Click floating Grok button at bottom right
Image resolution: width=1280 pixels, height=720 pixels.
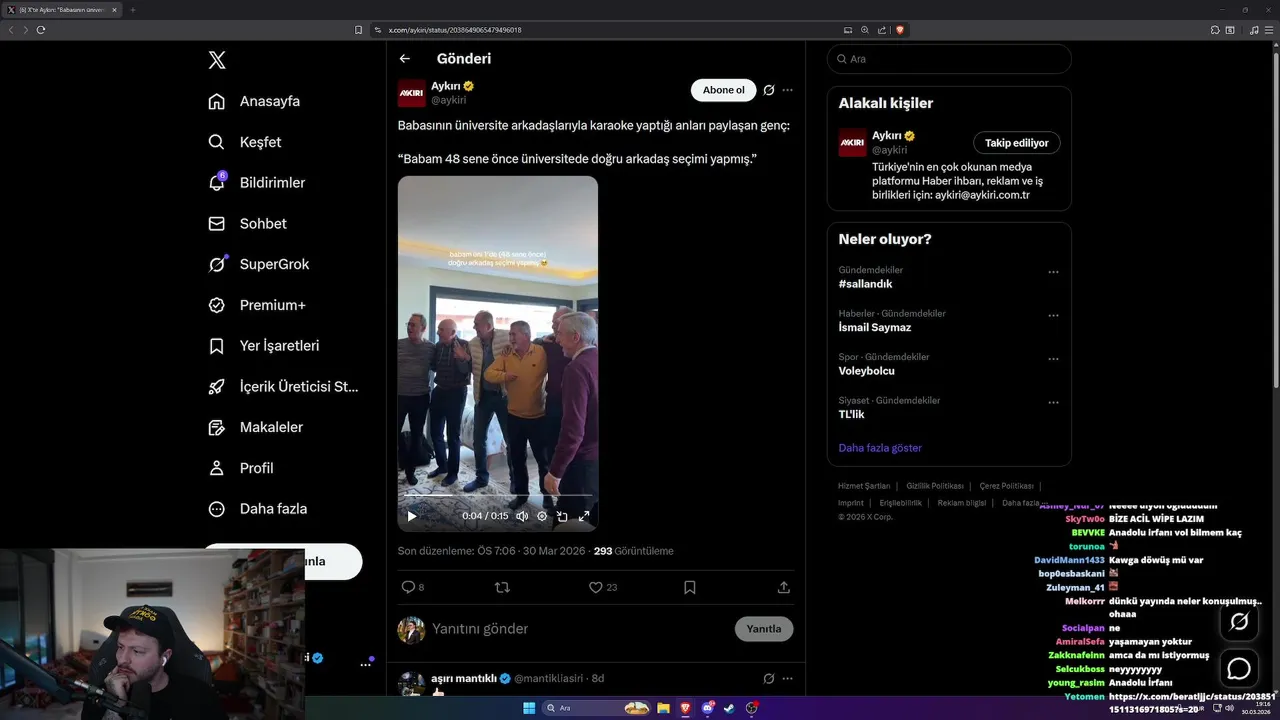(1239, 622)
